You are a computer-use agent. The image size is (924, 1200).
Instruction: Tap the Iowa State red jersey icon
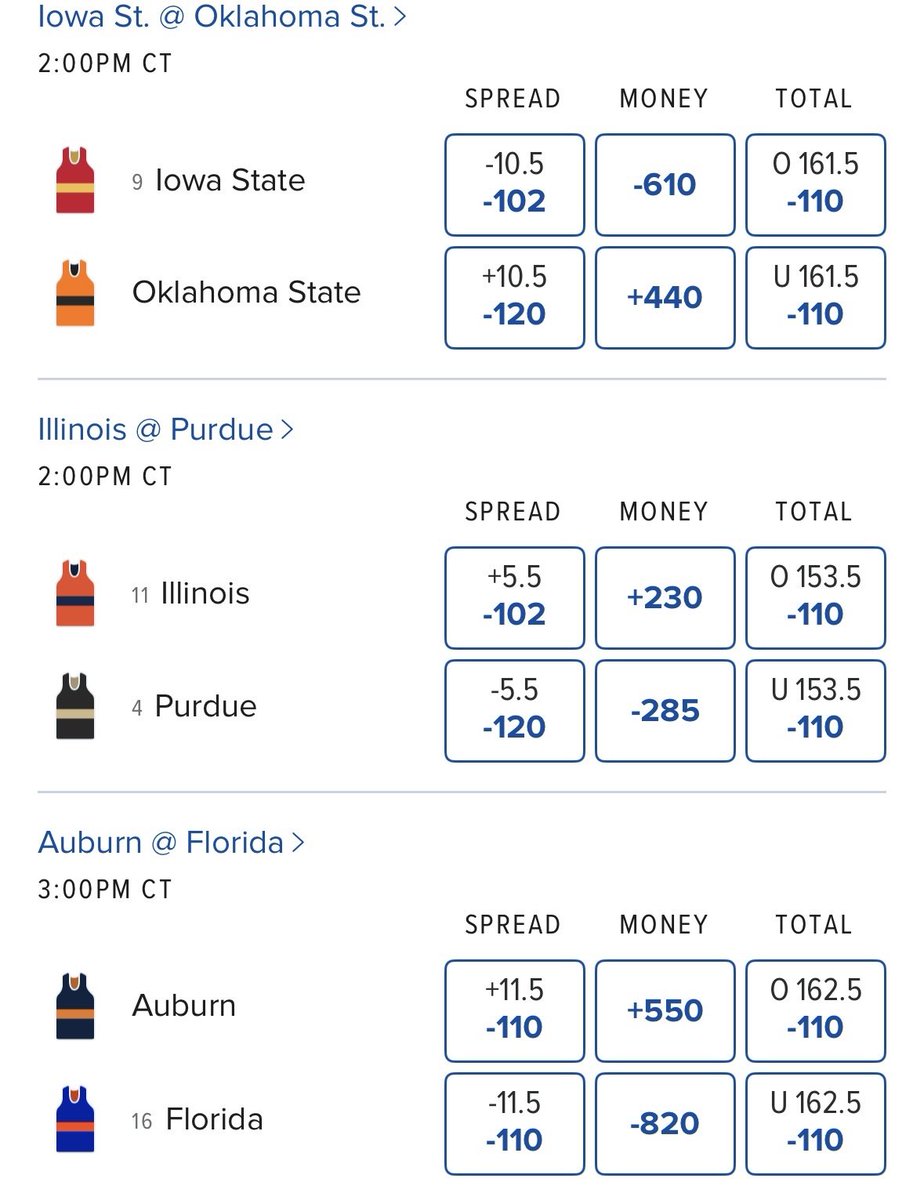(x=75, y=180)
